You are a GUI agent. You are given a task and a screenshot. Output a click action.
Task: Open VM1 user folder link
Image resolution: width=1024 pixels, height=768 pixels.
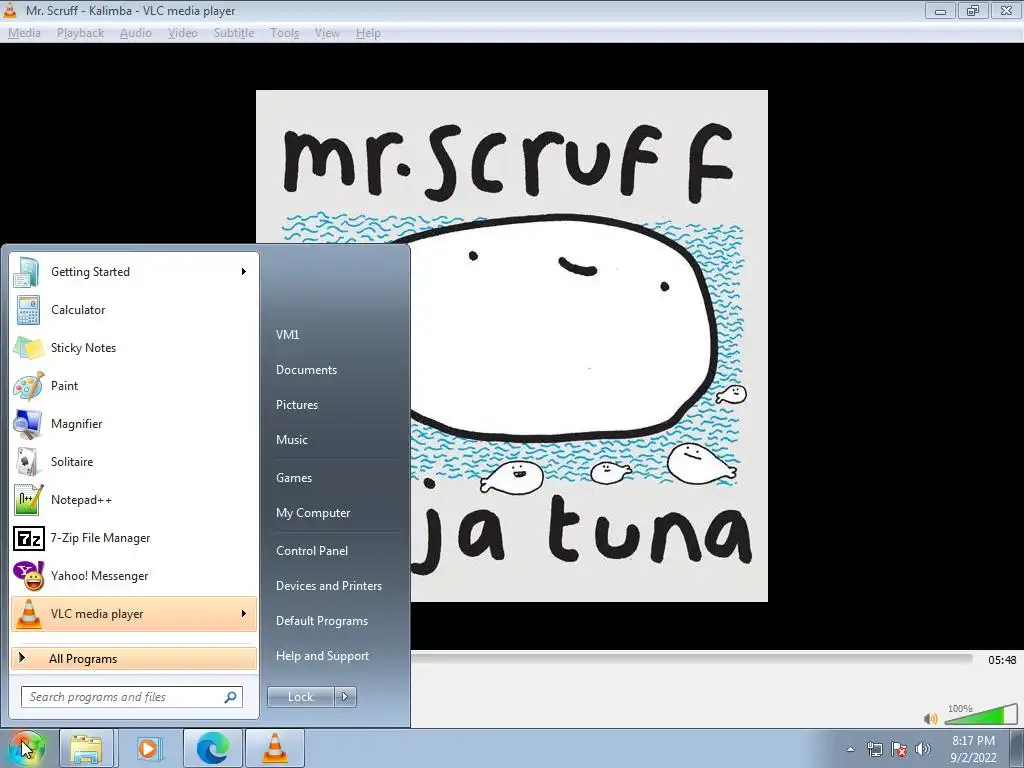(x=287, y=334)
